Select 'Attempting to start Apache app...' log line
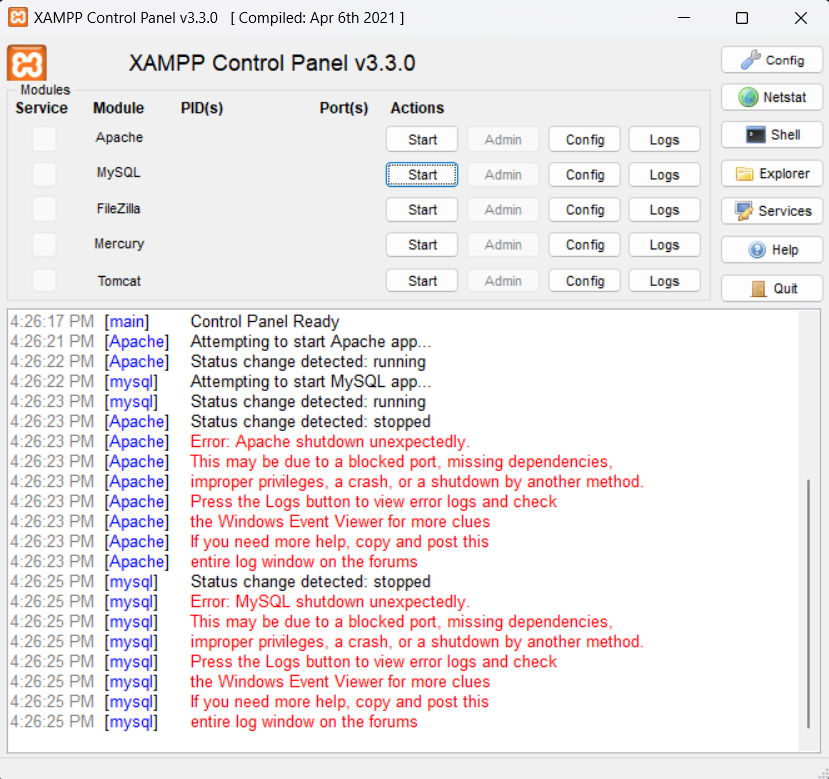This screenshot has width=829, height=779. [x=311, y=342]
